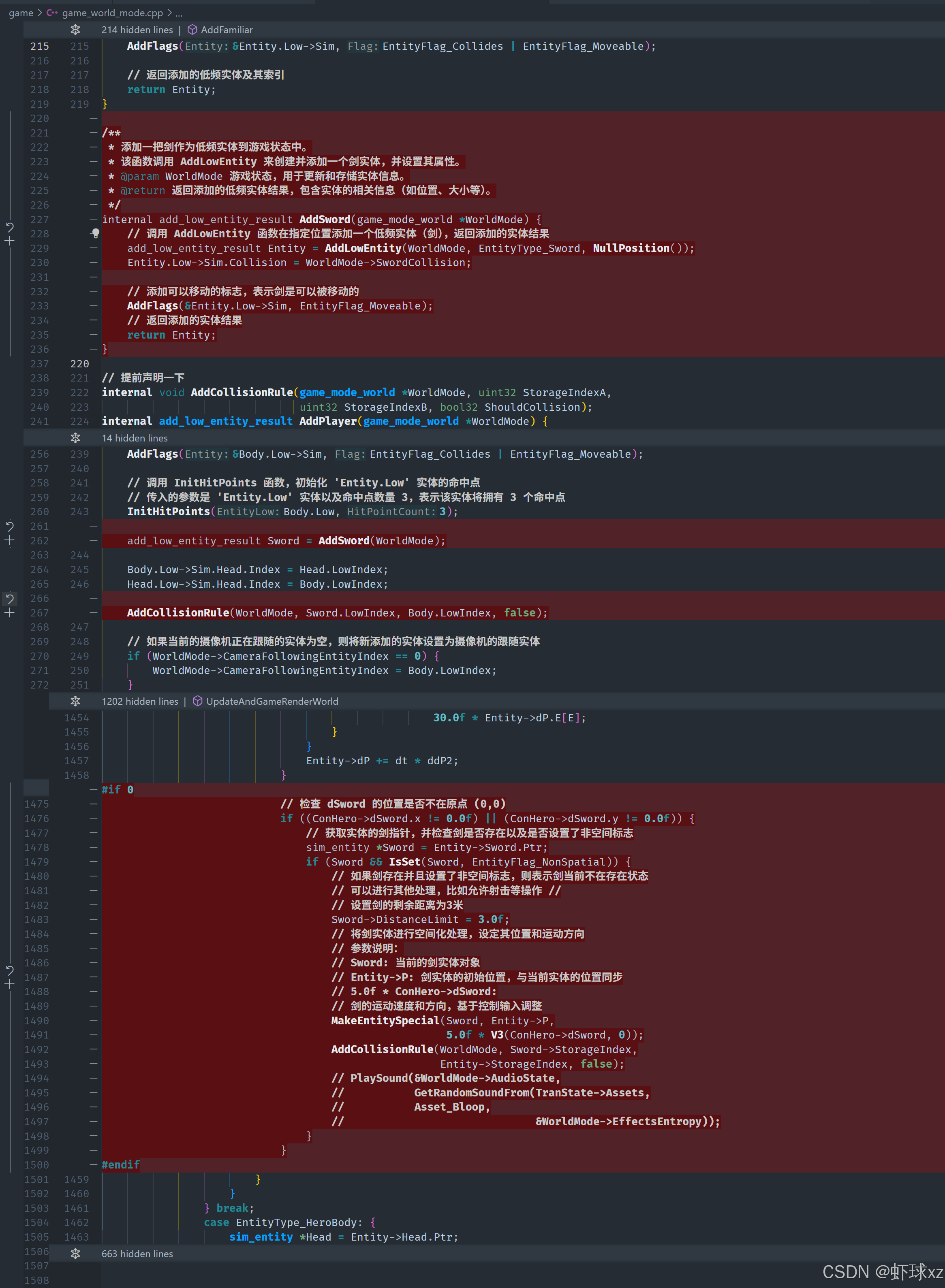Jump to AddFamiliar symbol link
This screenshot has height=1288, width=945.
[227, 30]
